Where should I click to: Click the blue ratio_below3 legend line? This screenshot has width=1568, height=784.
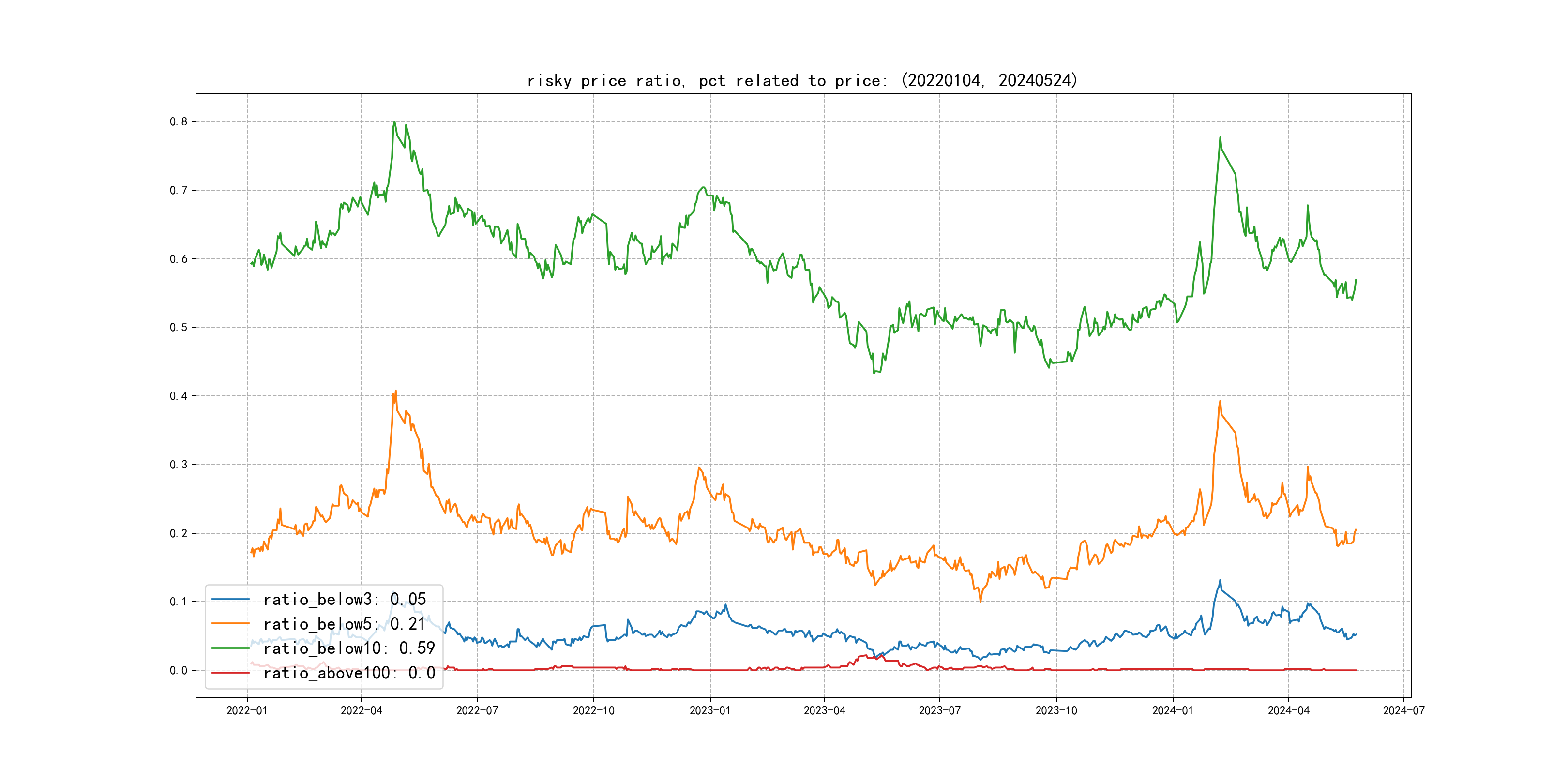coord(230,600)
